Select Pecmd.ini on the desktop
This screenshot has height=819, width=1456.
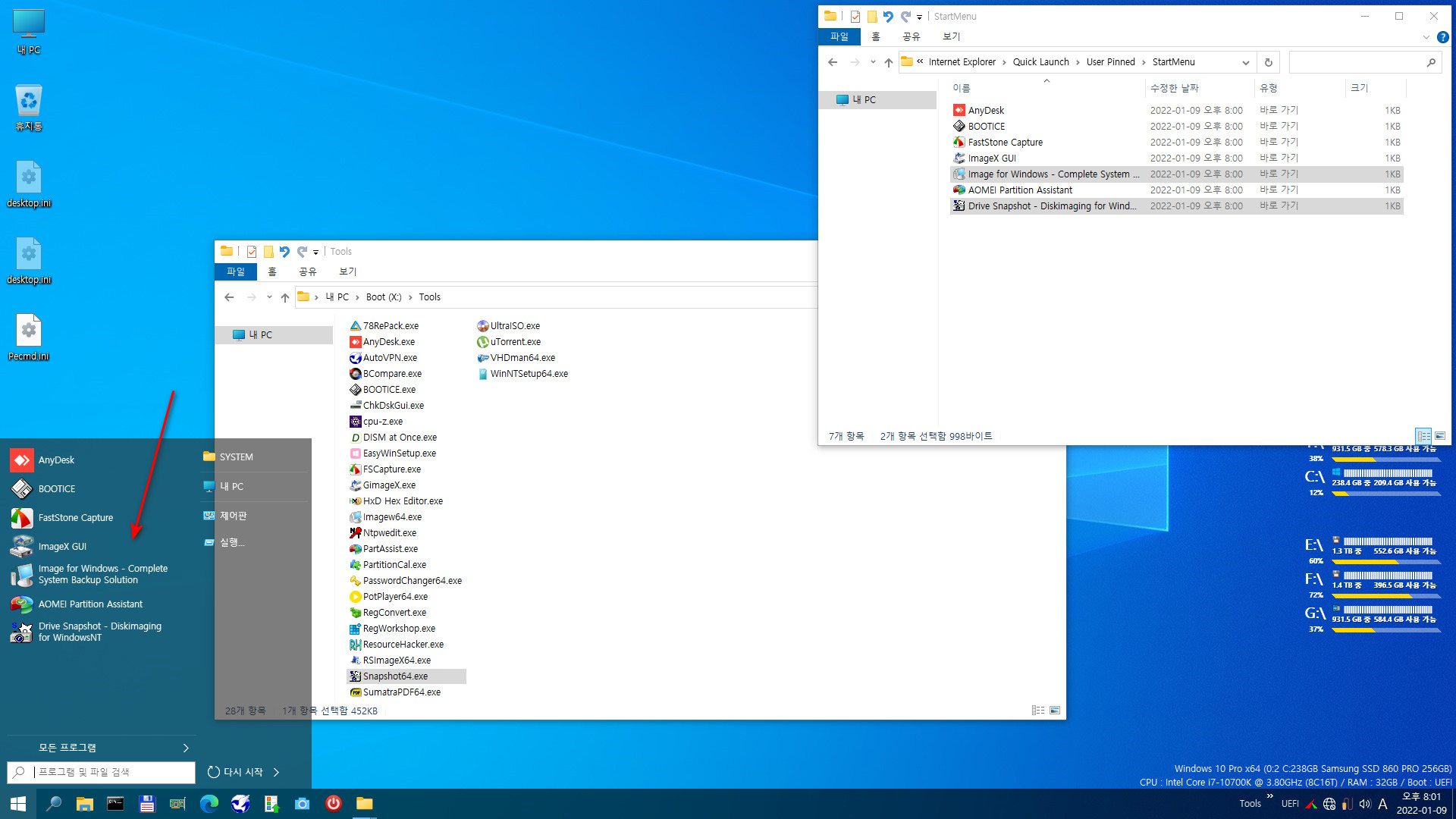pyautogui.click(x=29, y=337)
